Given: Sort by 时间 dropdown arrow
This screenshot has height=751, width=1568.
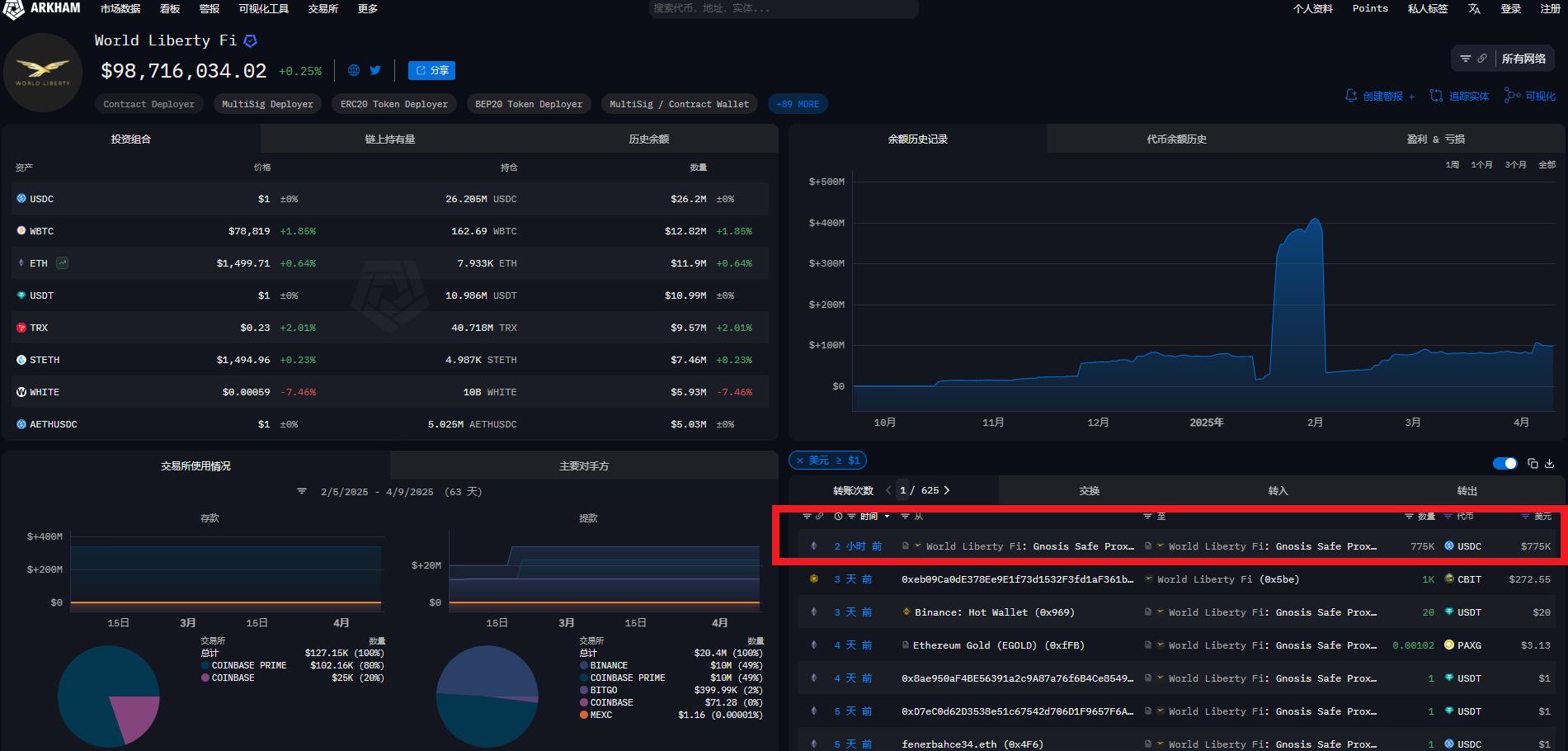Looking at the screenshot, I should pos(887,517).
